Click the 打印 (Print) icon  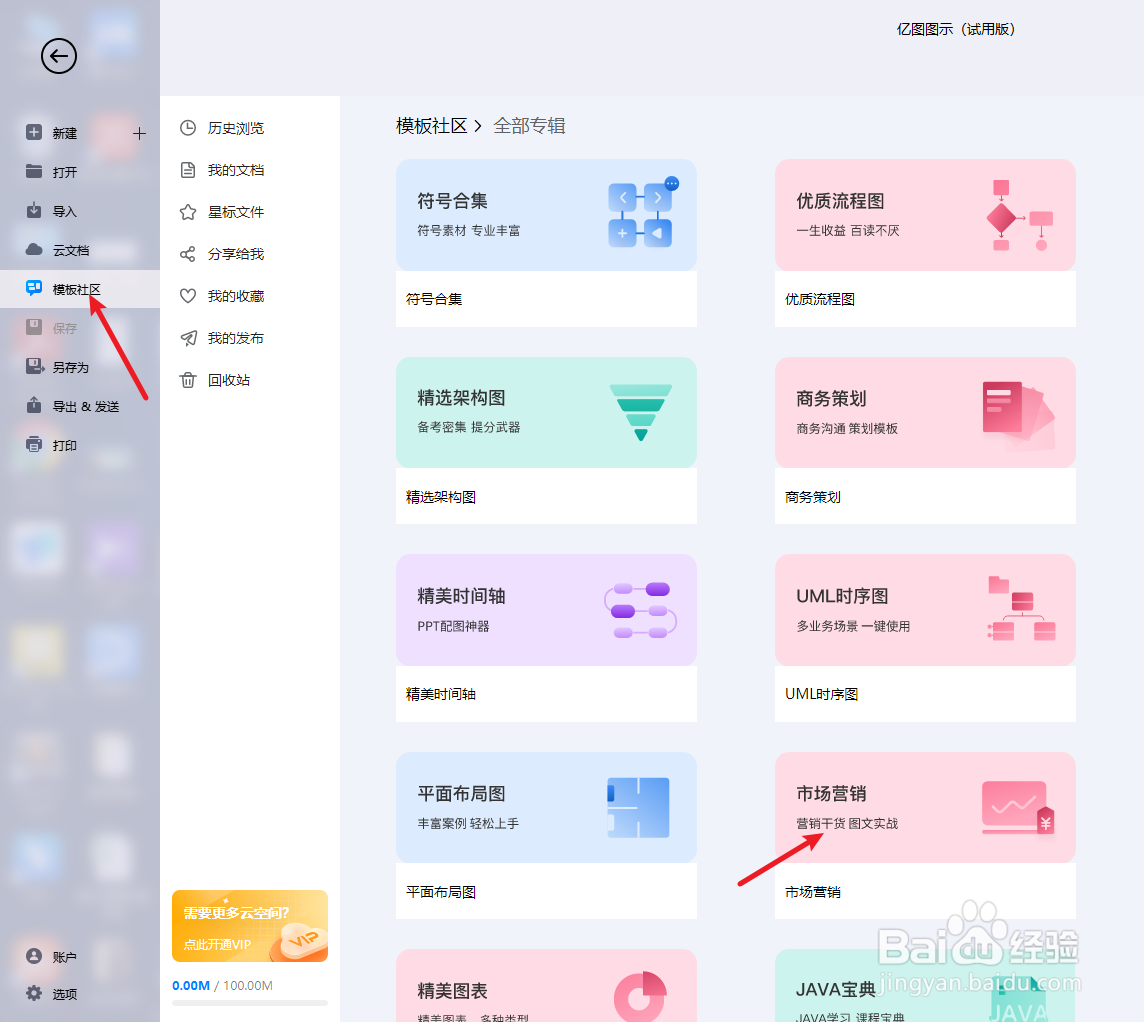tap(31, 444)
